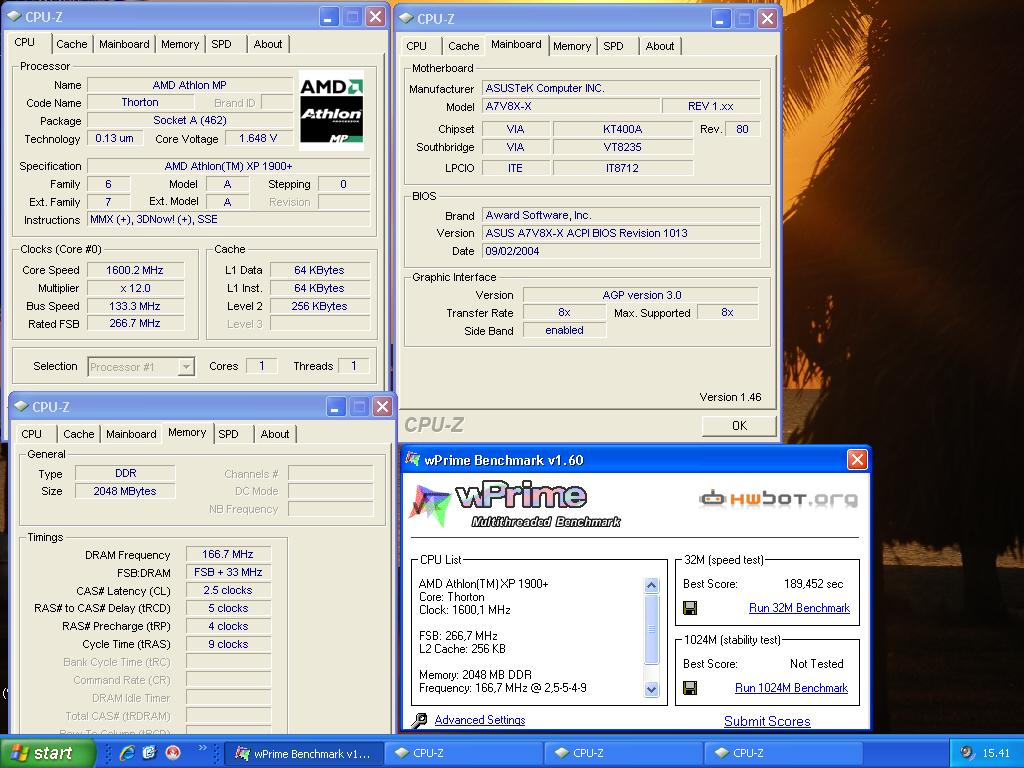The image size is (1024, 768).
Task: Click the red quick launch icon in taskbar
Action: 173,753
